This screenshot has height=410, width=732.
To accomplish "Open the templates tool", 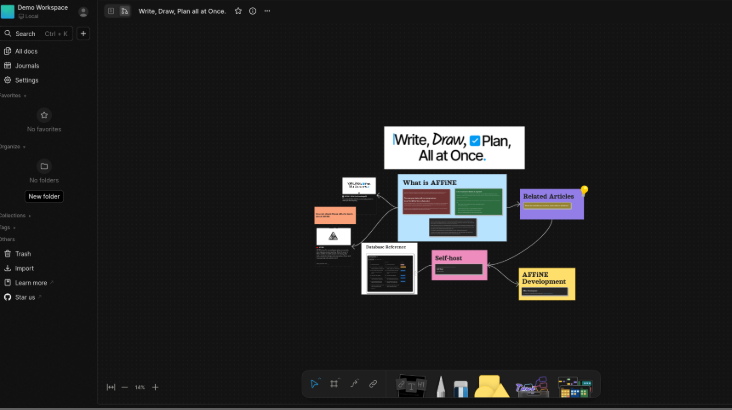I will (x=574, y=386).
